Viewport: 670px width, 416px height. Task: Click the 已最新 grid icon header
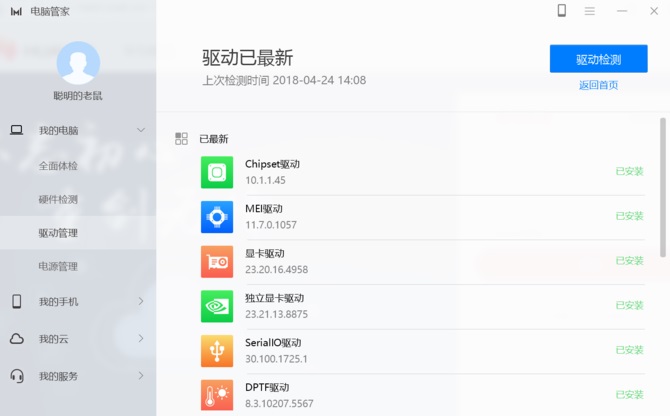coord(181,139)
